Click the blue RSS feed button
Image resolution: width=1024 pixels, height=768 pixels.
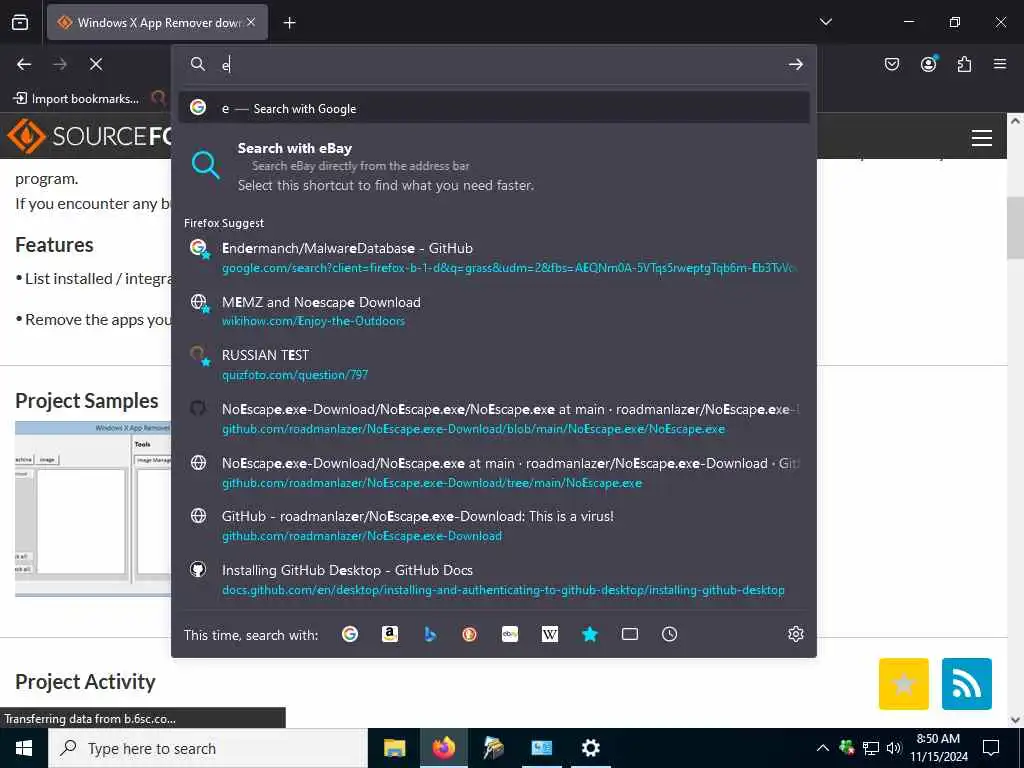[967, 684]
